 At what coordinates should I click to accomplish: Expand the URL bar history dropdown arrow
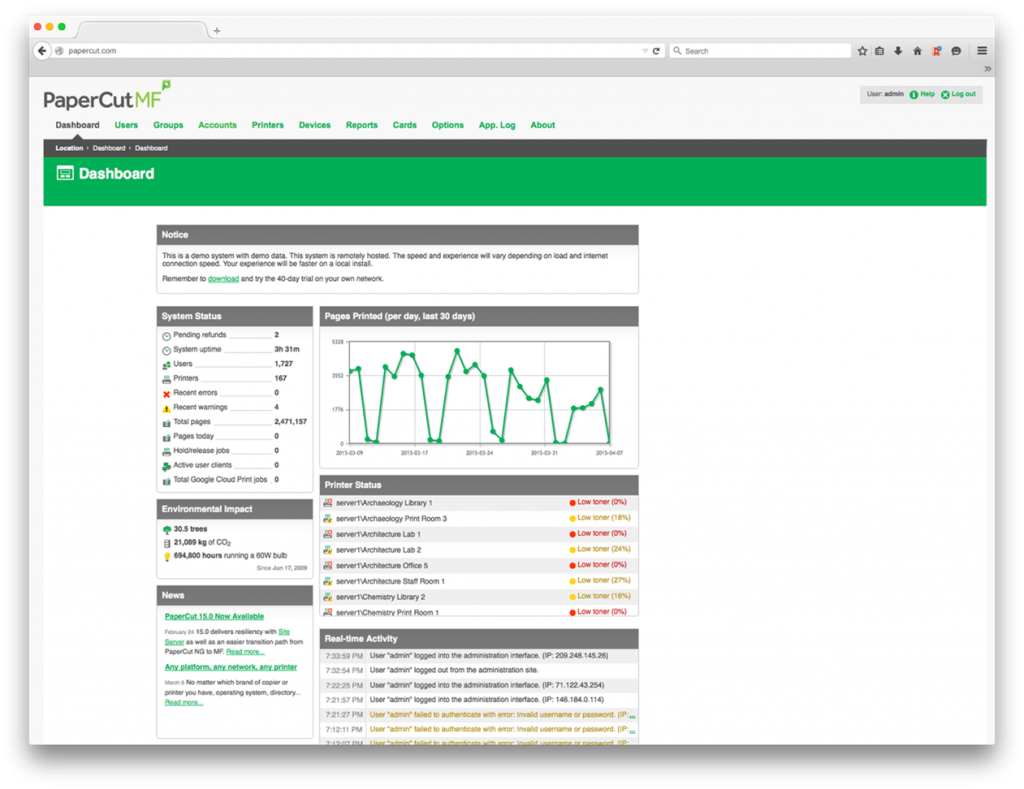(644, 51)
